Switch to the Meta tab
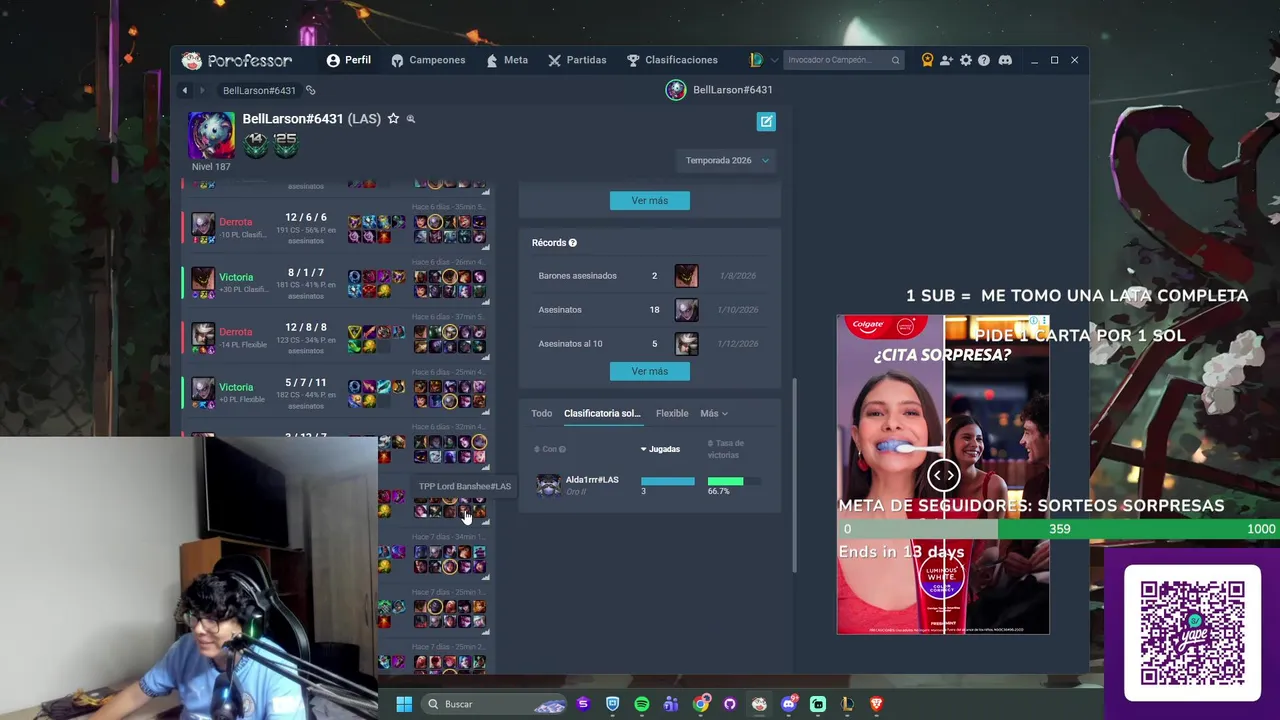 click(507, 60)
